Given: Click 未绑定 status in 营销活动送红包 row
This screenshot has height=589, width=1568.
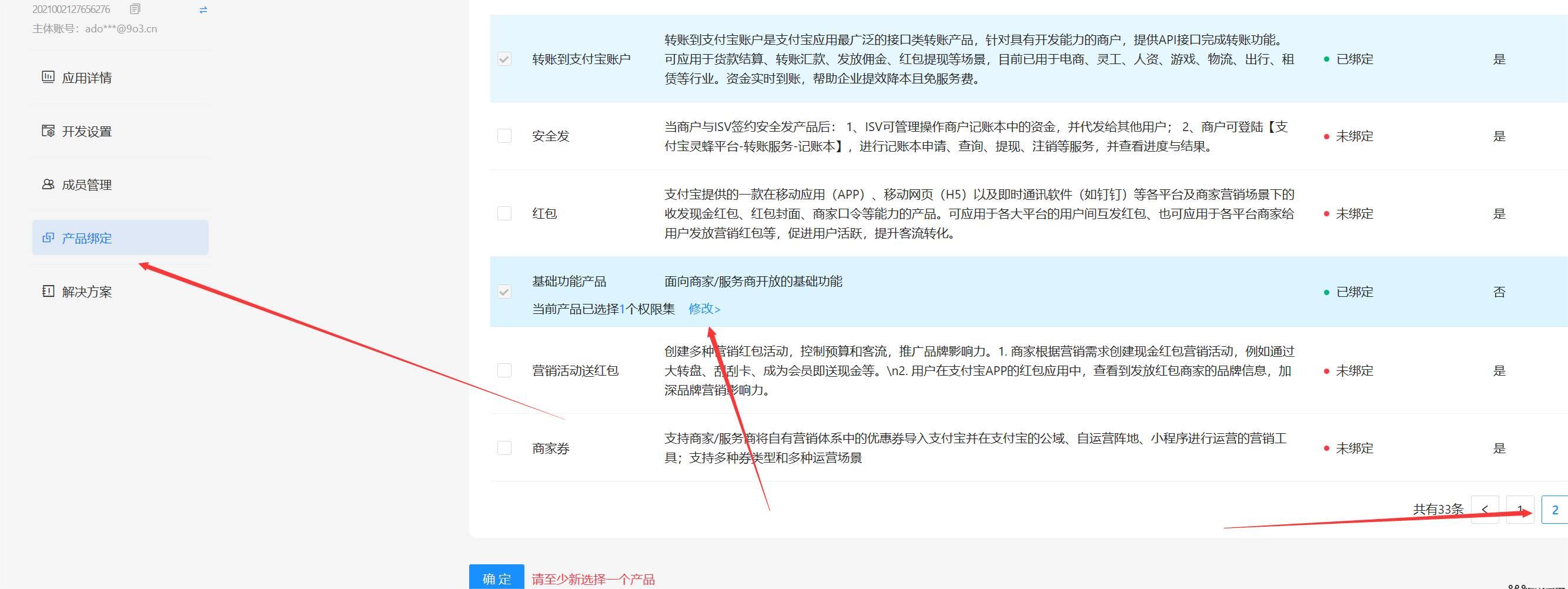Looking at the screenshot, I should click(x=1349, y=370).
